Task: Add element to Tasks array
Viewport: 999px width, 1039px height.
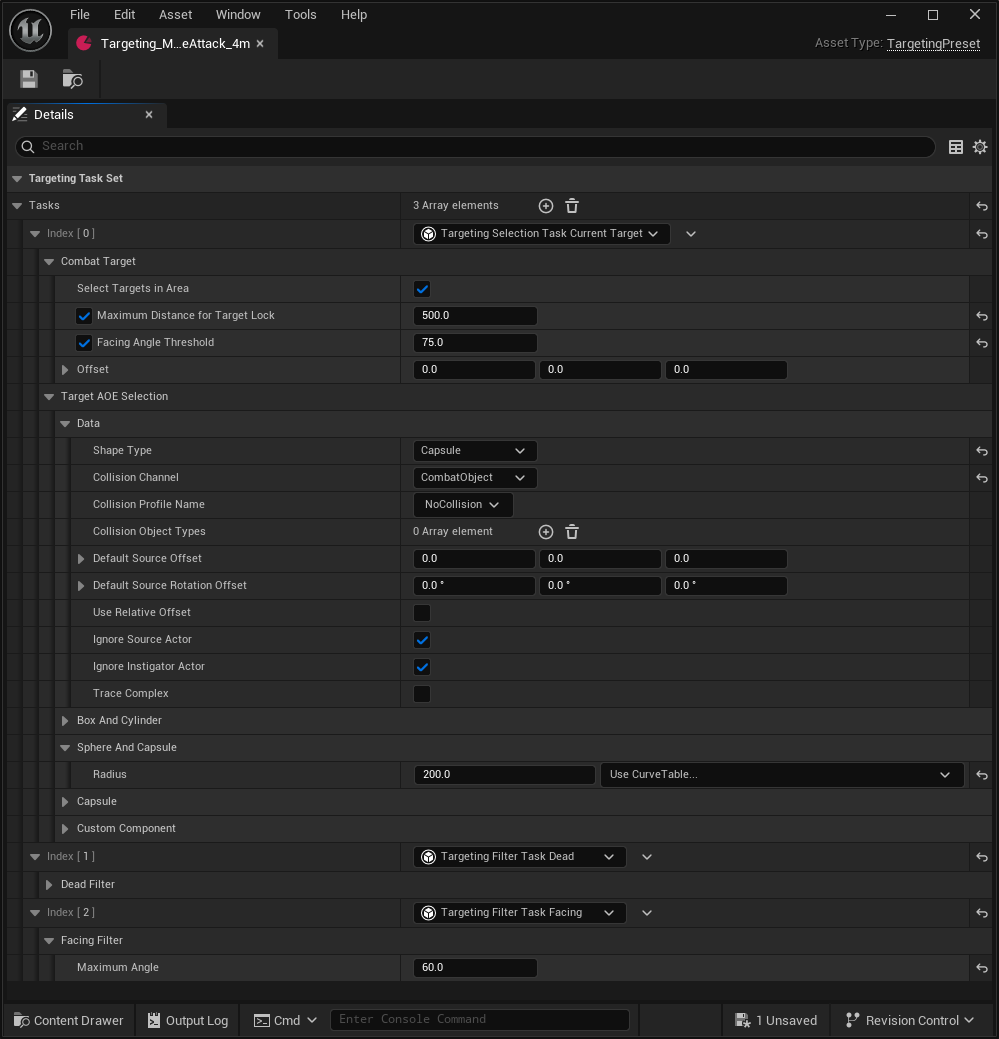Action: (546, 206)
